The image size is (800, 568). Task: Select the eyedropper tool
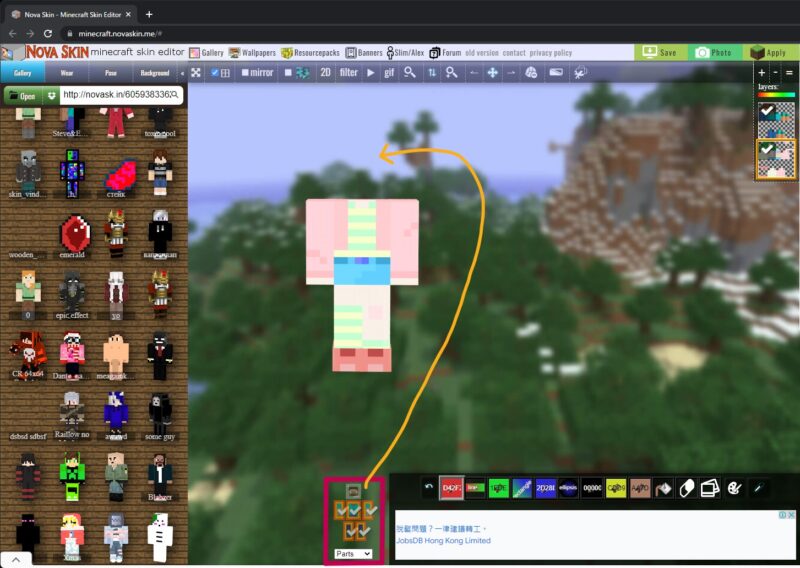pyautogui.click(x=758, y=488)
